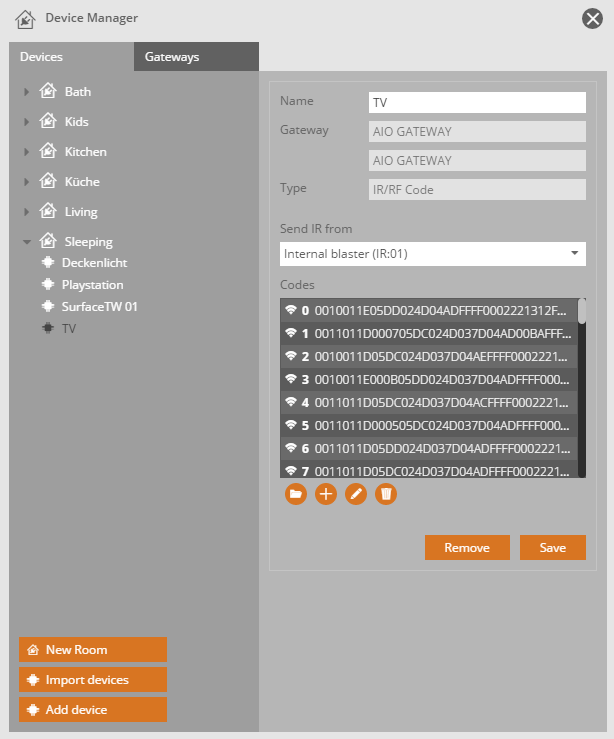Click the trash delete icon under Codes

[x=386, y=494]
